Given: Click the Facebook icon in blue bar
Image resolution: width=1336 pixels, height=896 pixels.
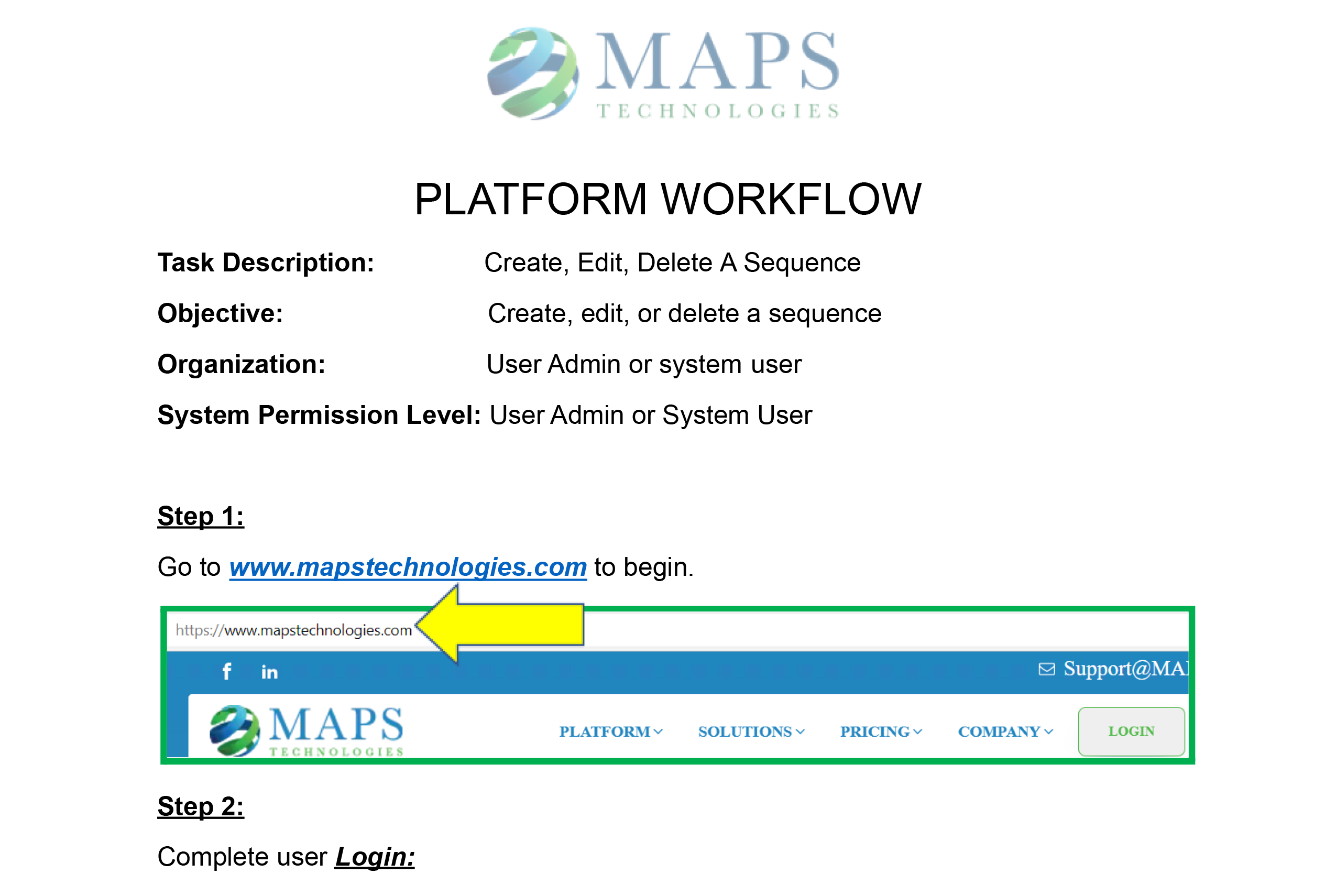Looking at the screenshot, I should click(227, 671).
